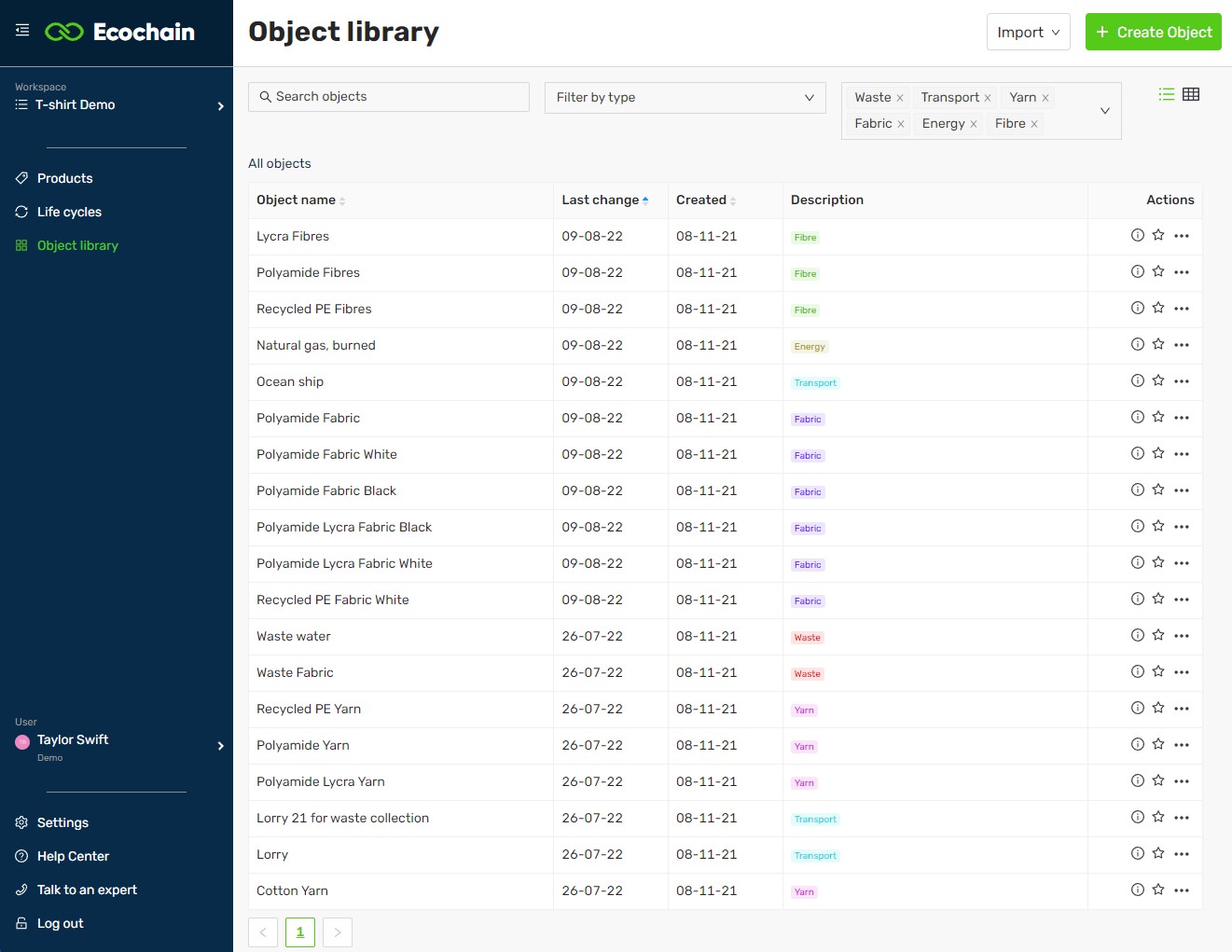
Task: Toggle sorting on the Created column
Action: [x=733, y=200]
